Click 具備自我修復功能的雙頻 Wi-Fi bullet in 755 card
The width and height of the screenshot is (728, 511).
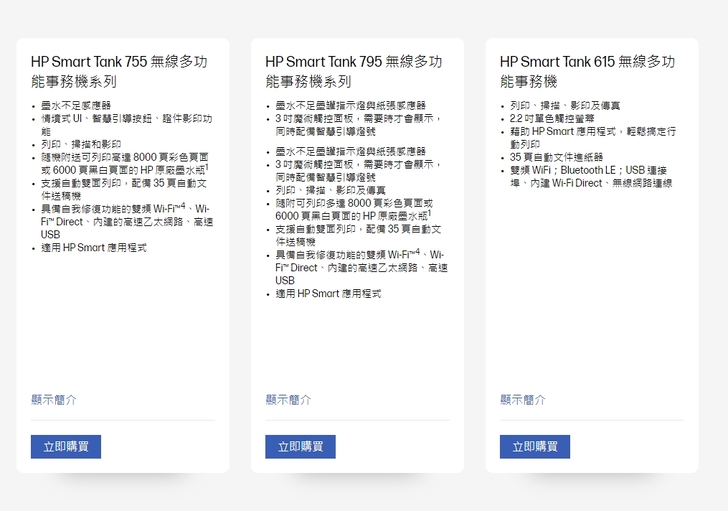pyautogui.click(x=127, y=221)
